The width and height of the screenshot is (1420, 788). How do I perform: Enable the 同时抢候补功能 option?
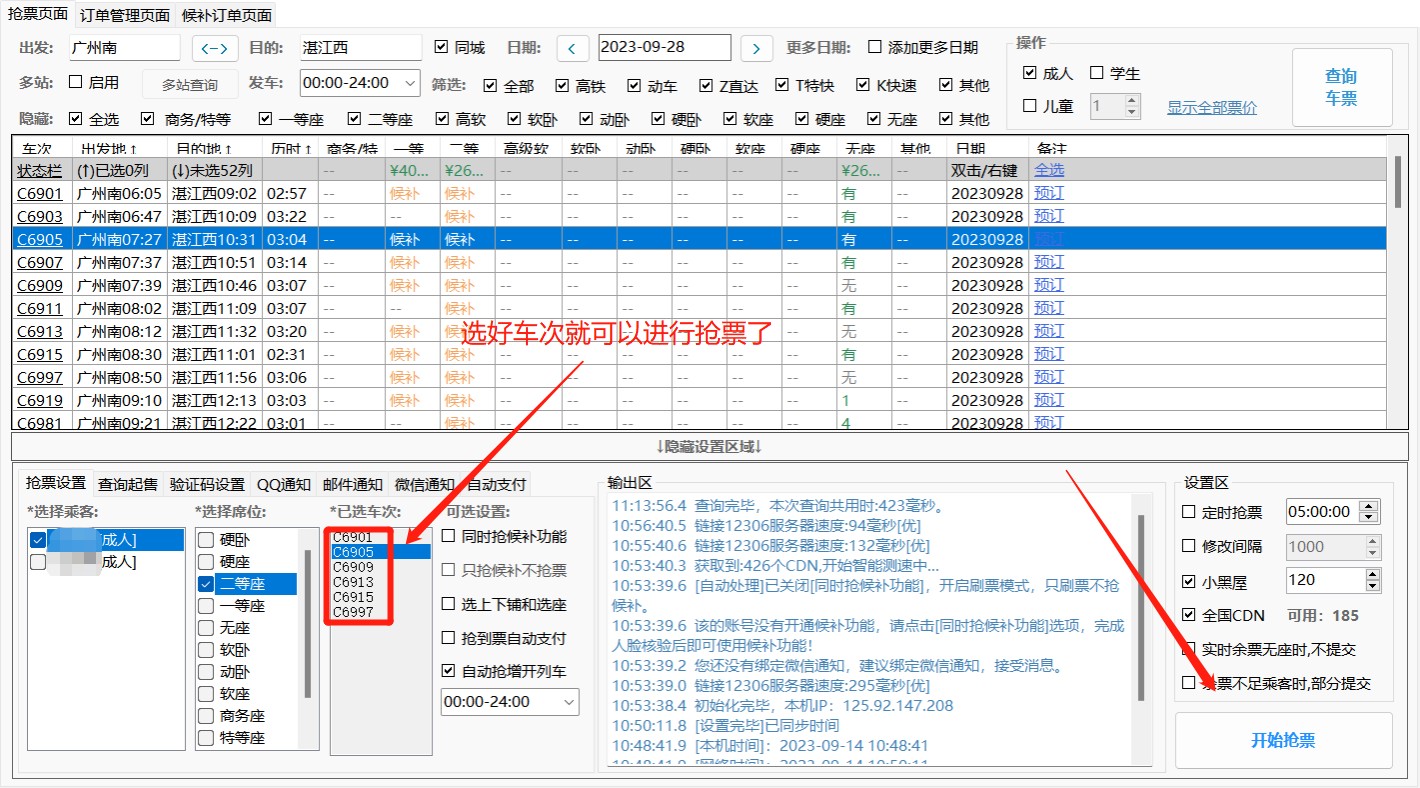(x=449, y=536)
